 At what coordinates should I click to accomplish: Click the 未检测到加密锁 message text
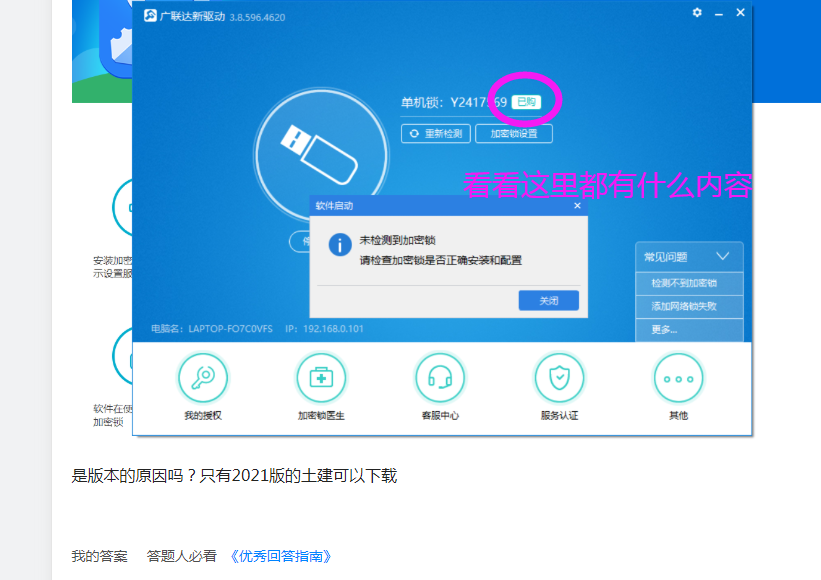[397, 240]
